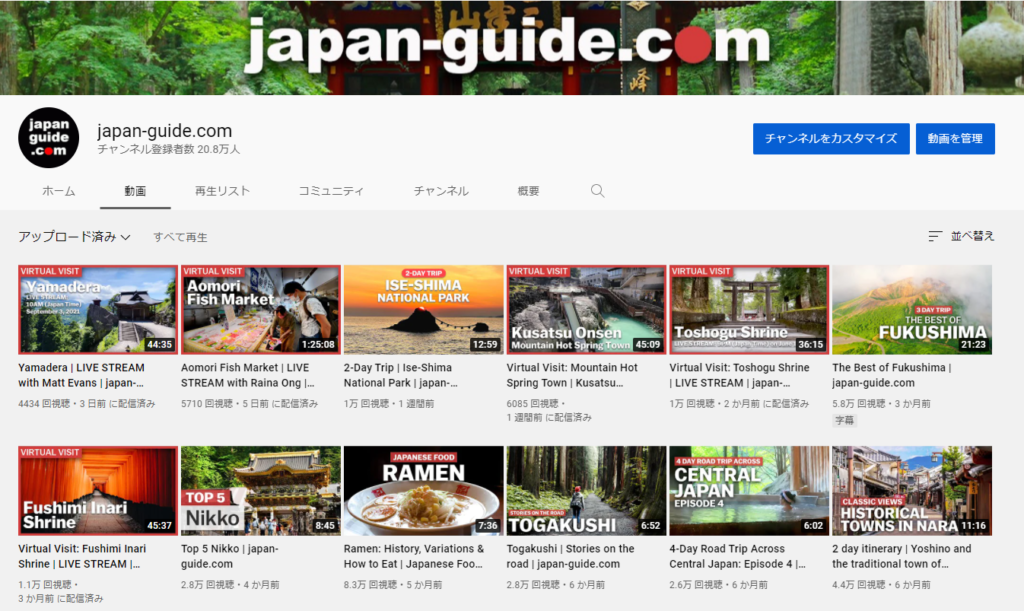Screen dimensions: 1024x611
Task: Open the channel search magnifier icon
Action: 597,191
